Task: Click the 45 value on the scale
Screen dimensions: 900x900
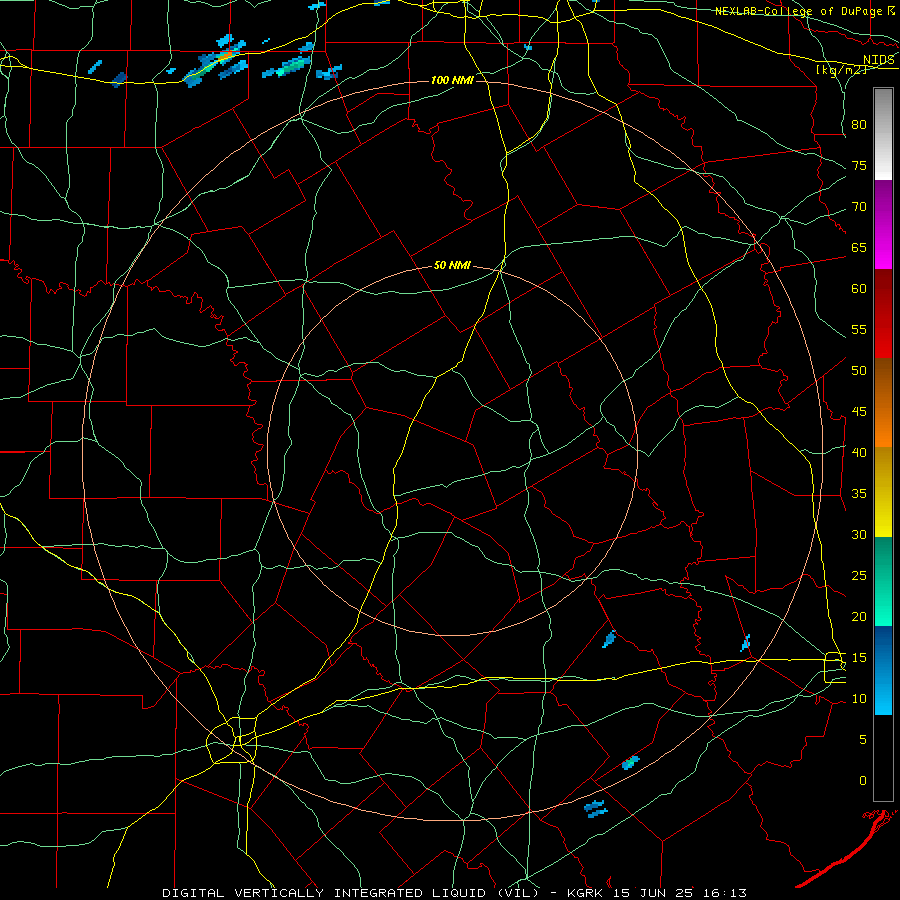Action: (859, 412)
